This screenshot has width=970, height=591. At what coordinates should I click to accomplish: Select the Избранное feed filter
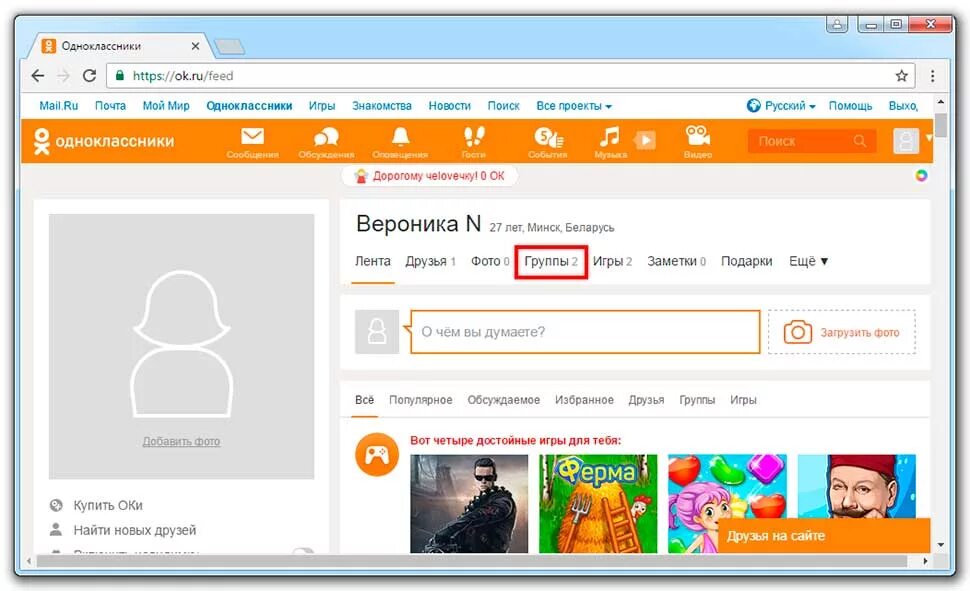[x=584, y=400]
